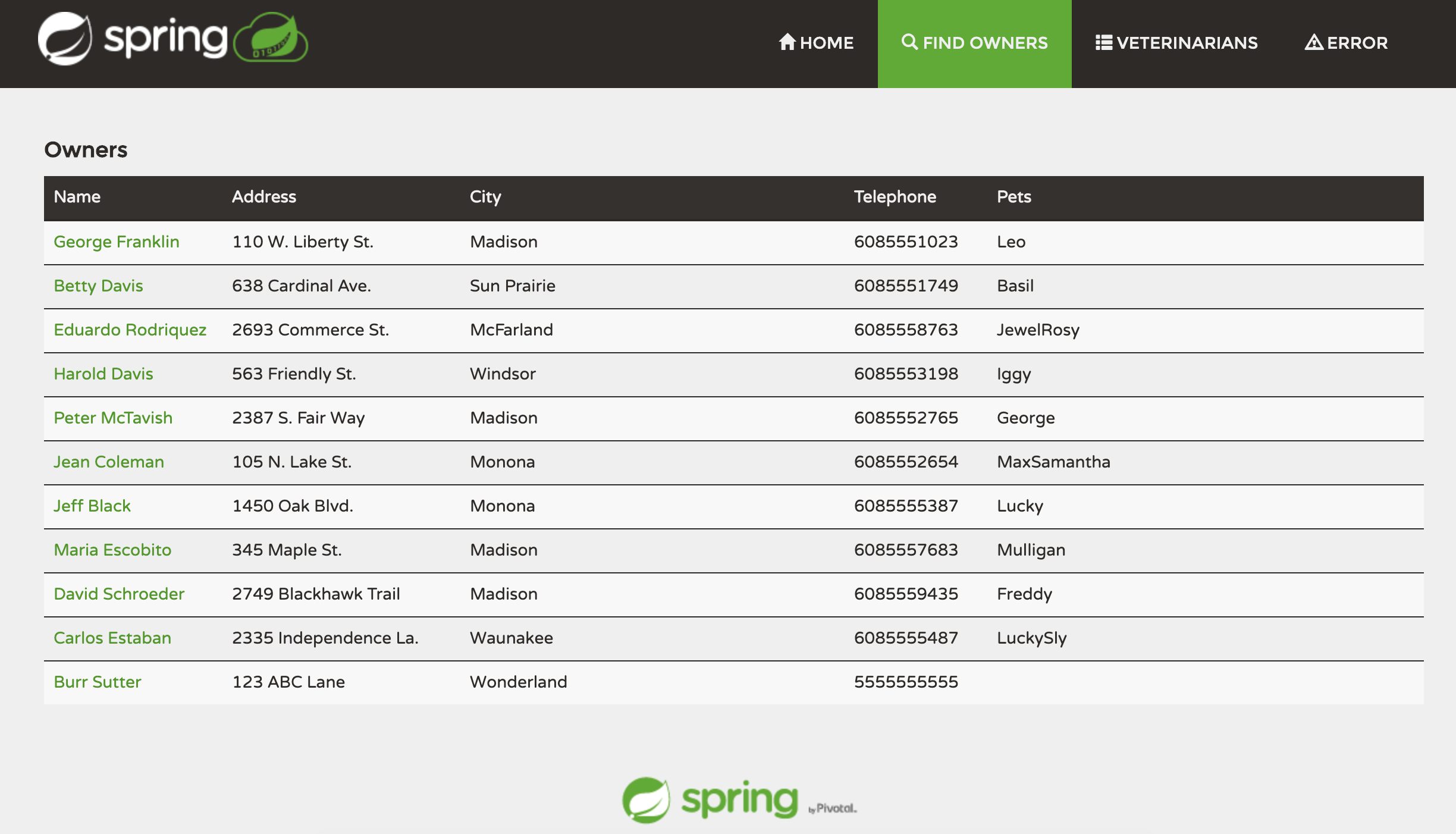Select Burr Sutter owner link
The width and height of the screenshot is (1456, 834).
click(98, 682)
